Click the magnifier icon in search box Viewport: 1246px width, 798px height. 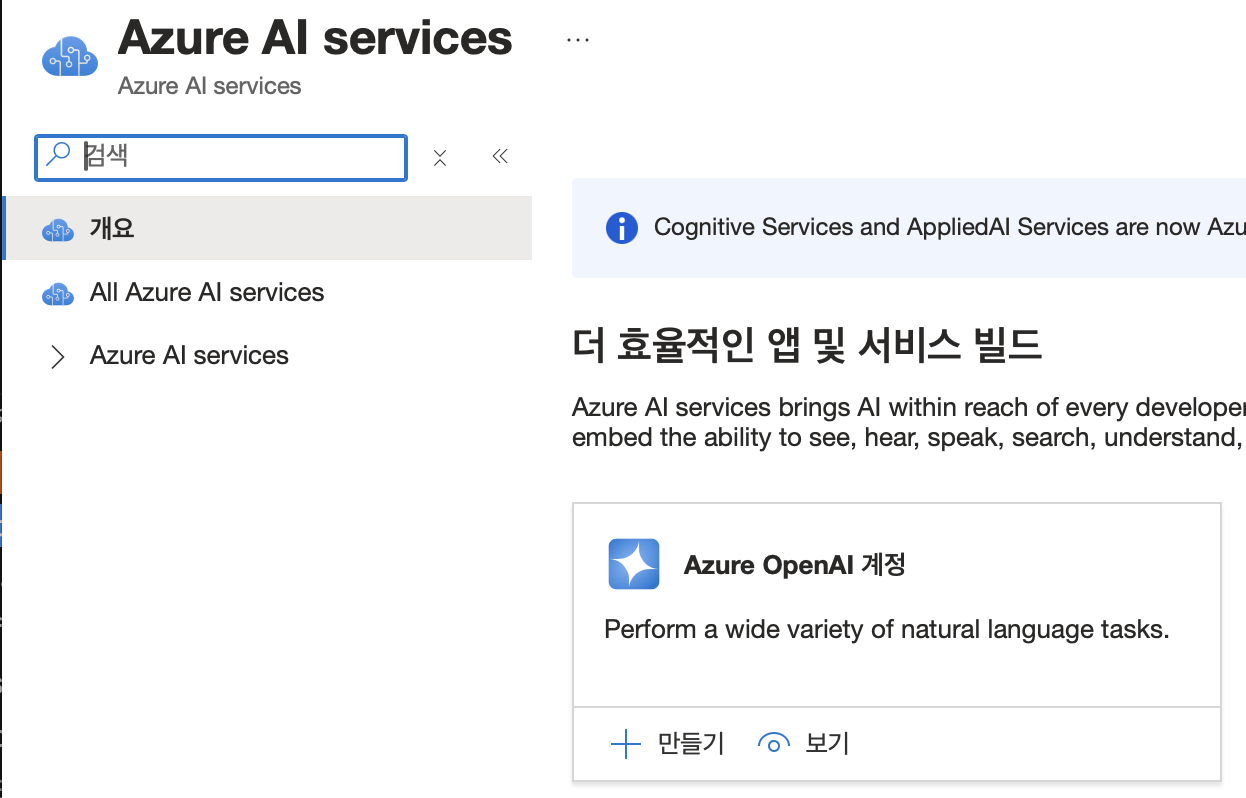59,154
